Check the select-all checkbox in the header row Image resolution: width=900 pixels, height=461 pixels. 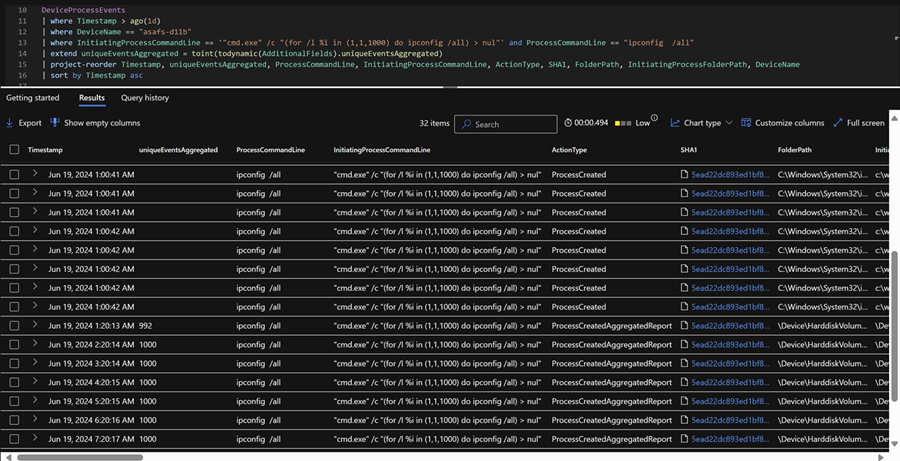coord(14,150)
